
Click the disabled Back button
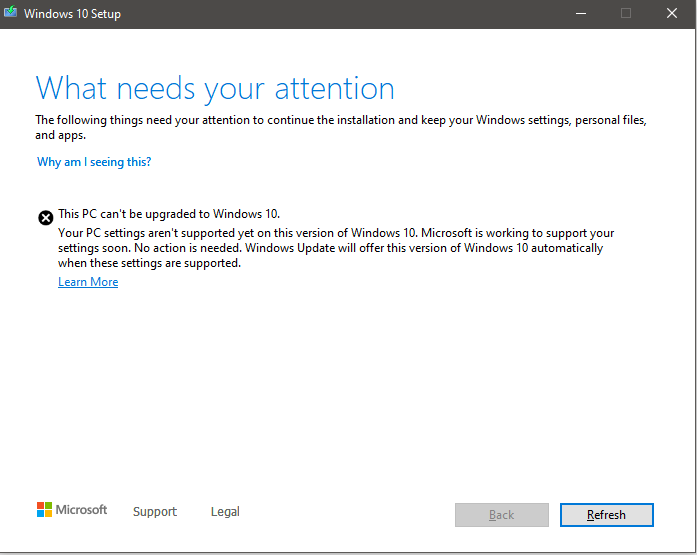(501, 515)
